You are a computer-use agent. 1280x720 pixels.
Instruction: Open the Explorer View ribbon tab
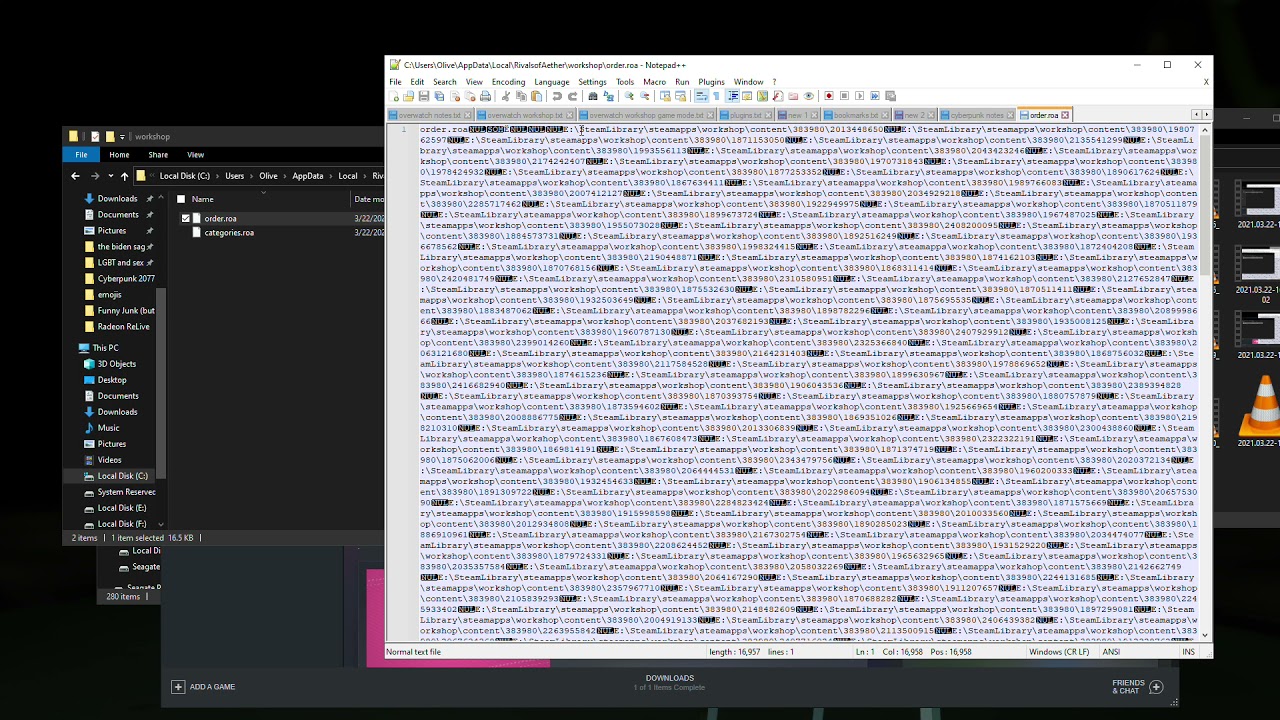coord(195,155)
